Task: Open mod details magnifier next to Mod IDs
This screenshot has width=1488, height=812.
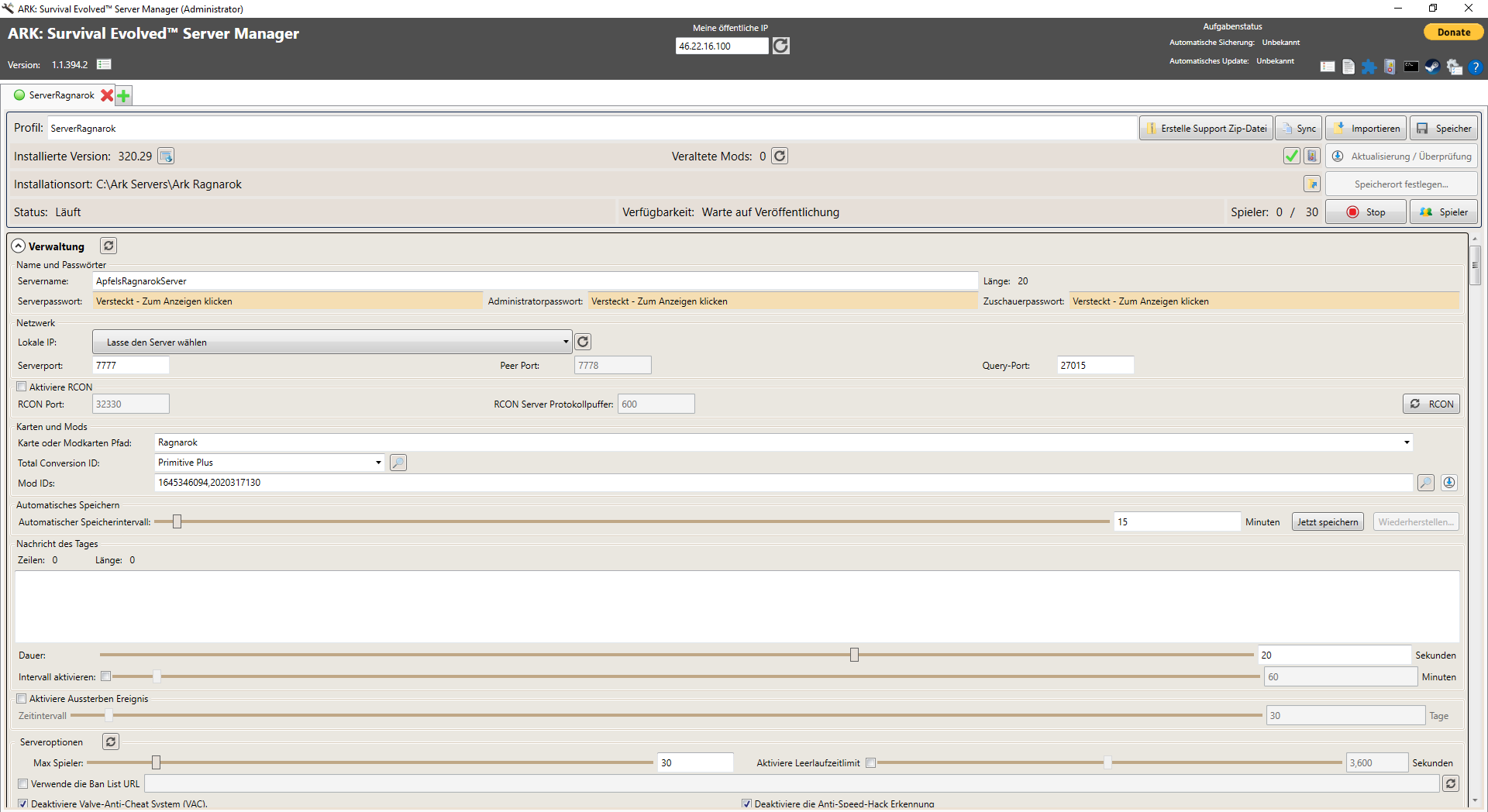Action: tap(1425, 483)
